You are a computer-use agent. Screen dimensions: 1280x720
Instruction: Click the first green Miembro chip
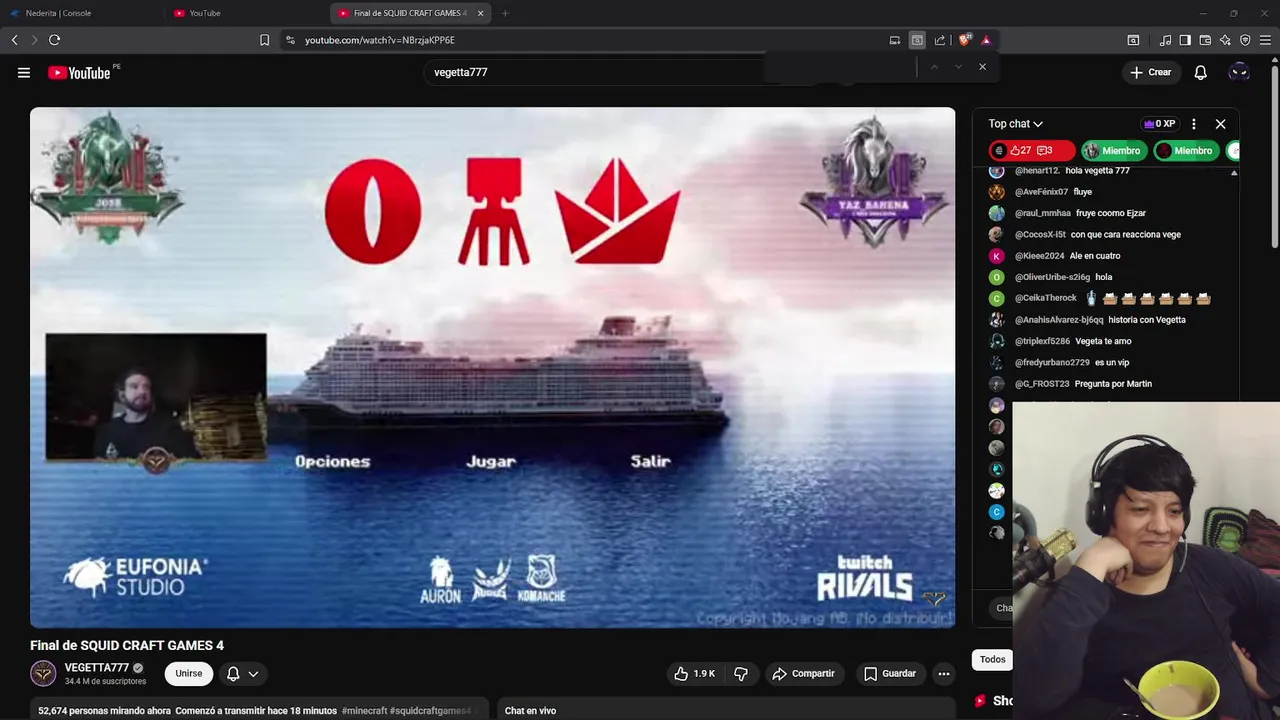click(x=1113, y=151)
